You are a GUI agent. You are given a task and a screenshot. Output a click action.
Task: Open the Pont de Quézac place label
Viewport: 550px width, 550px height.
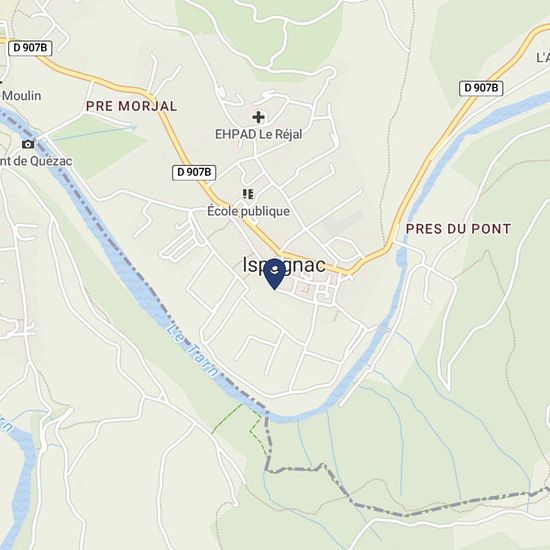click(x=36, y=161)
